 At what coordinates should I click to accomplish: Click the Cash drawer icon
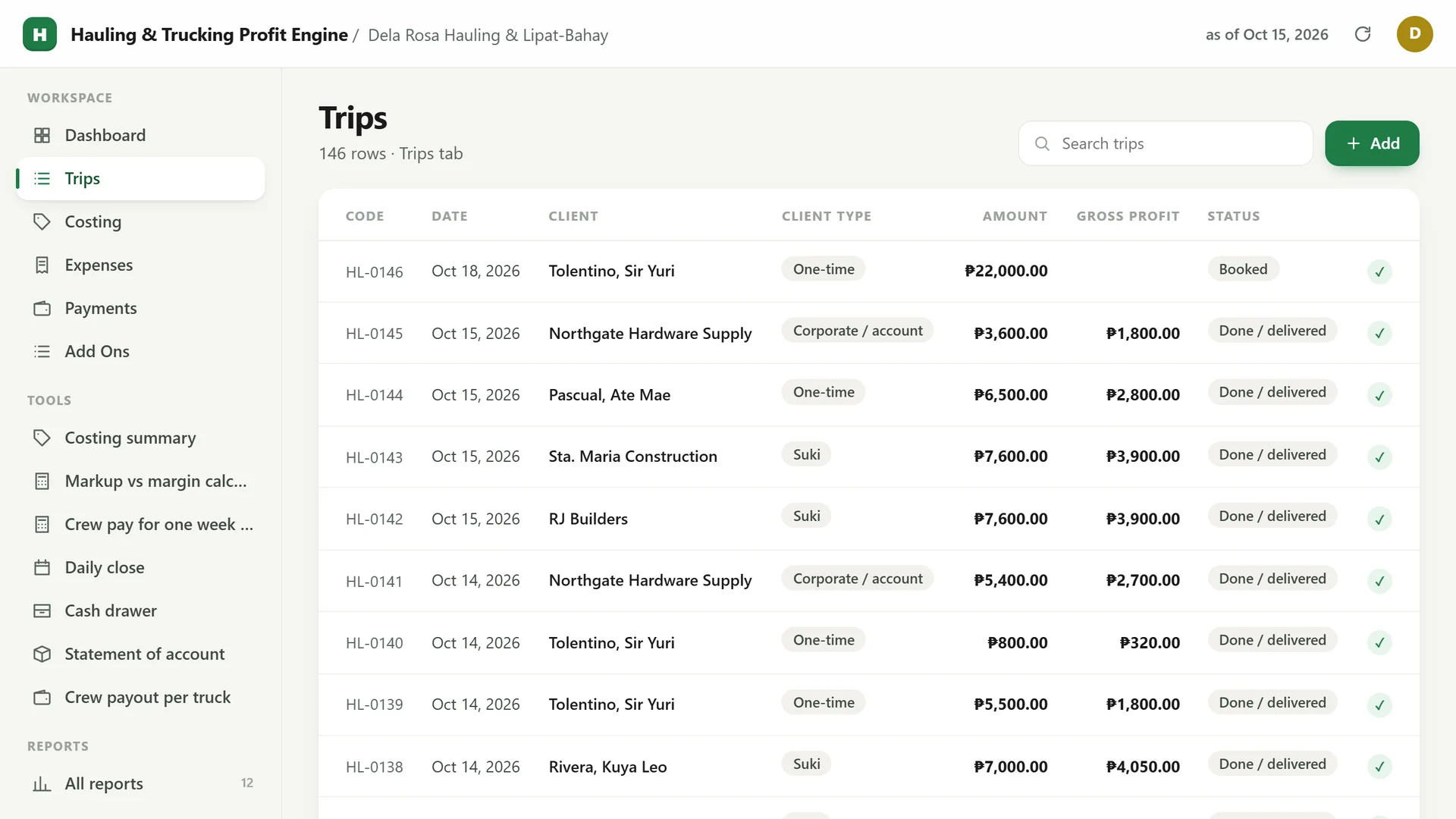[x=42, y=610]
